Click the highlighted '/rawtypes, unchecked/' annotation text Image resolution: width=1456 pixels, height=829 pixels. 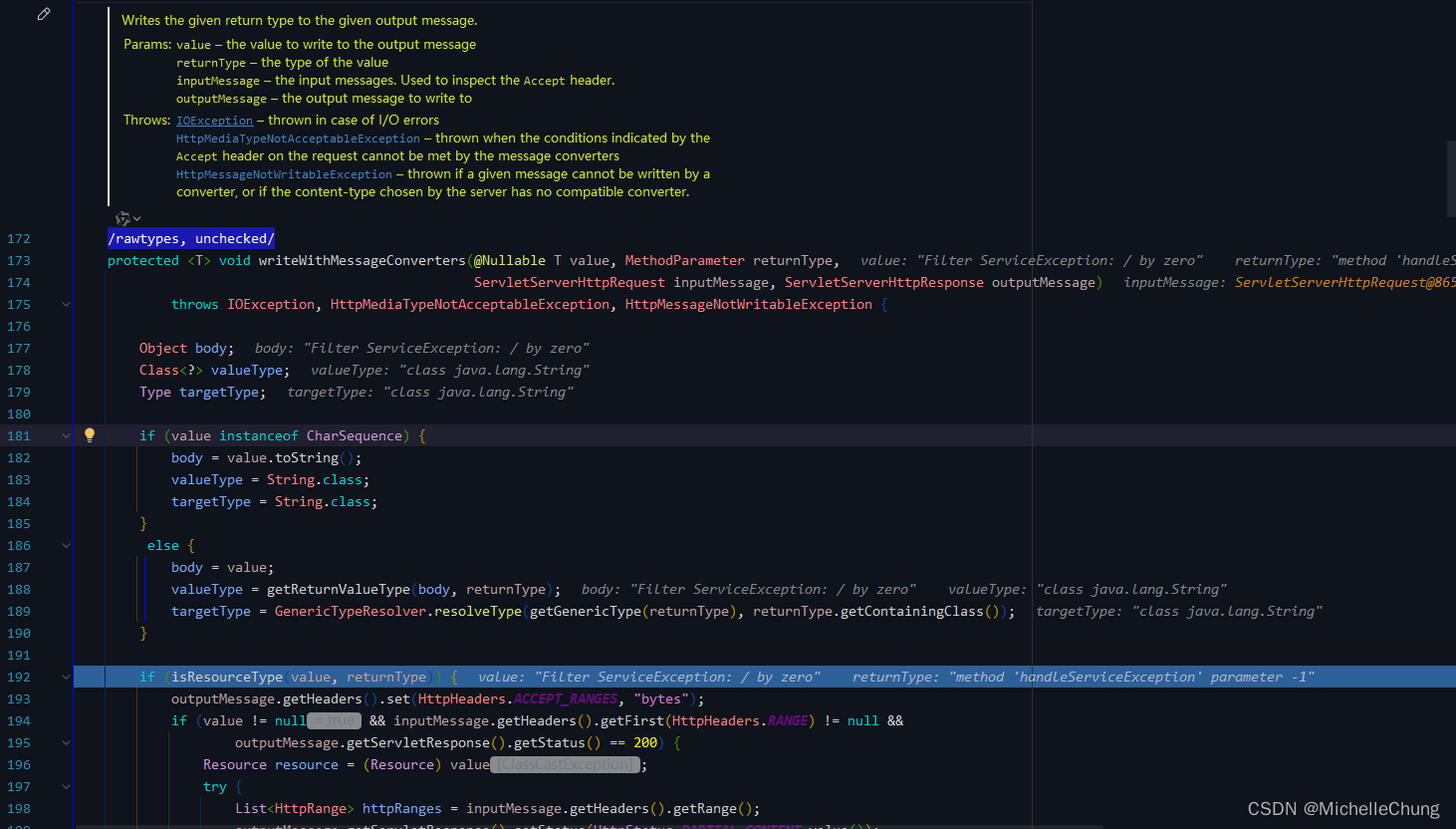pyautogui.click(x=191, y=238)
